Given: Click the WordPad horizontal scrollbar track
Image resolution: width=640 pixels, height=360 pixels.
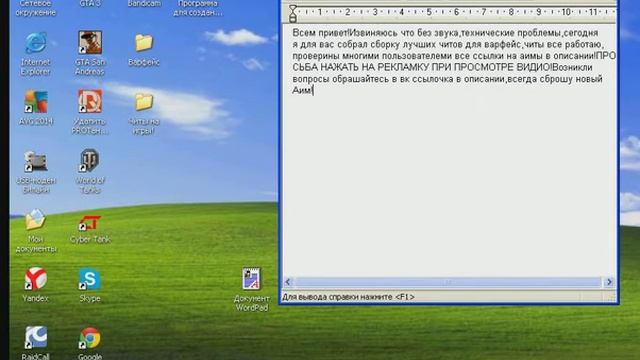Looking at the screenshot, I should [448, 282].
